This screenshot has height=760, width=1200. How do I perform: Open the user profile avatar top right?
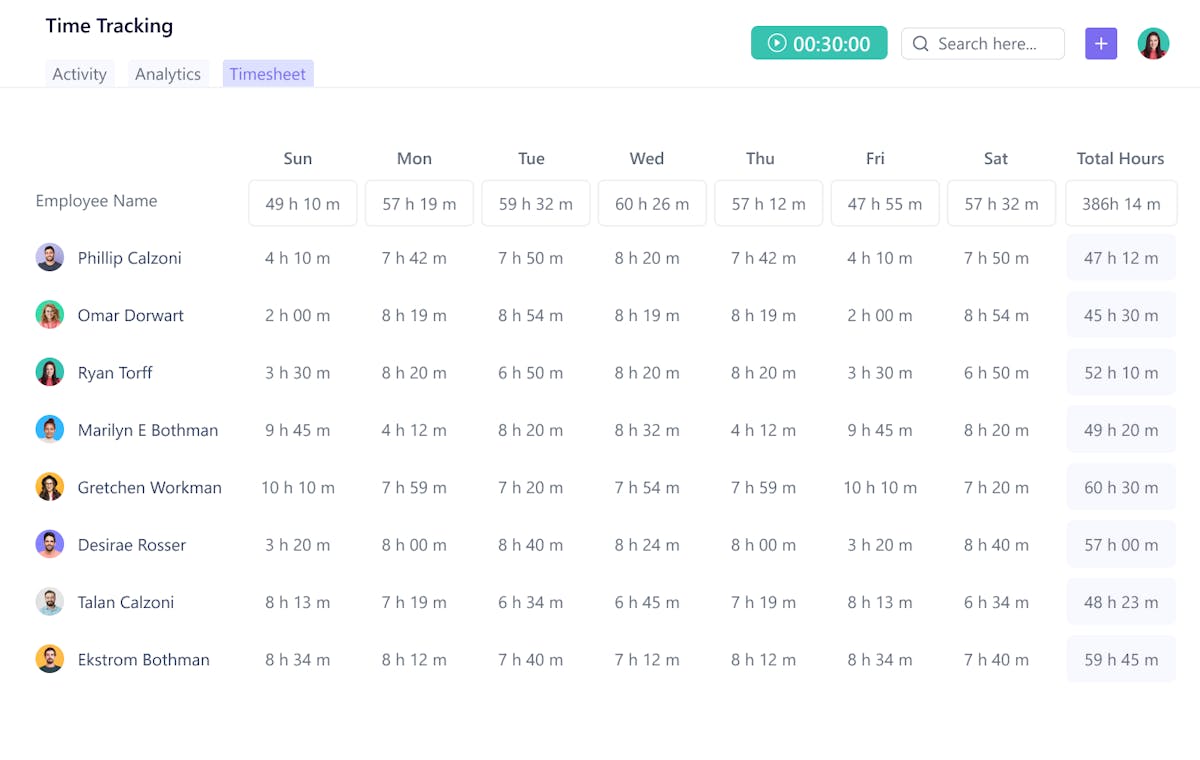coord(1153,43)
